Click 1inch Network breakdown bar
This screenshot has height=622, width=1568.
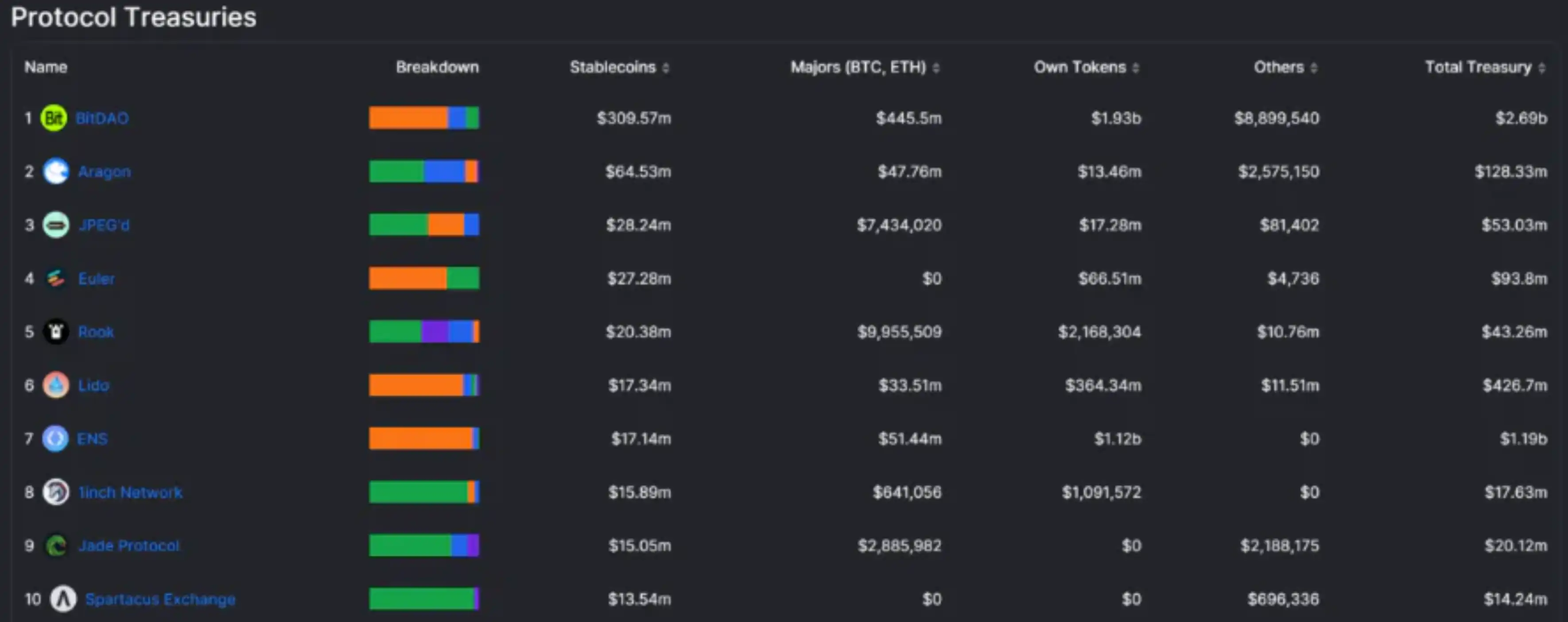(424, 492)
